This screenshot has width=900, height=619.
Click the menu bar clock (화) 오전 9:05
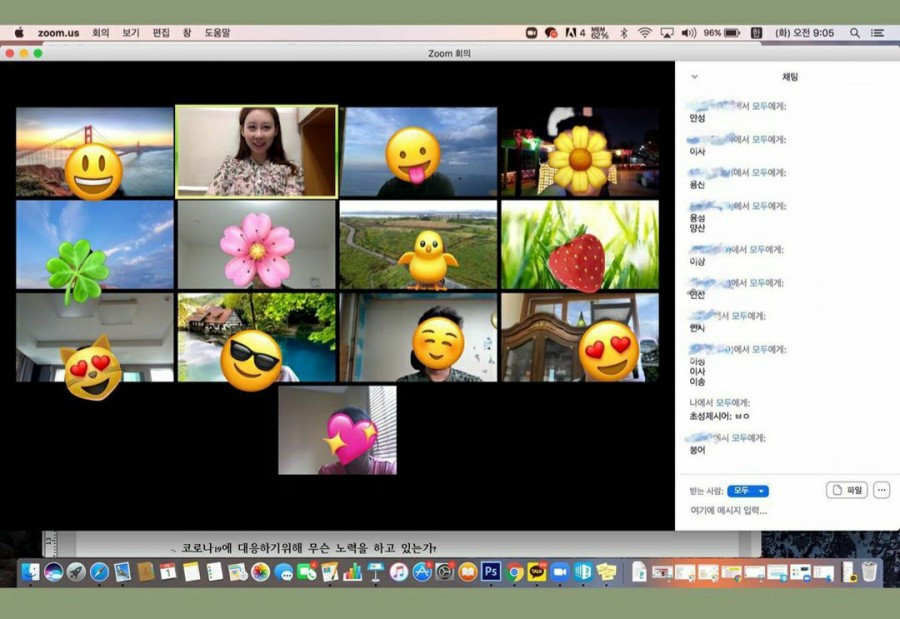coord(804,33)
